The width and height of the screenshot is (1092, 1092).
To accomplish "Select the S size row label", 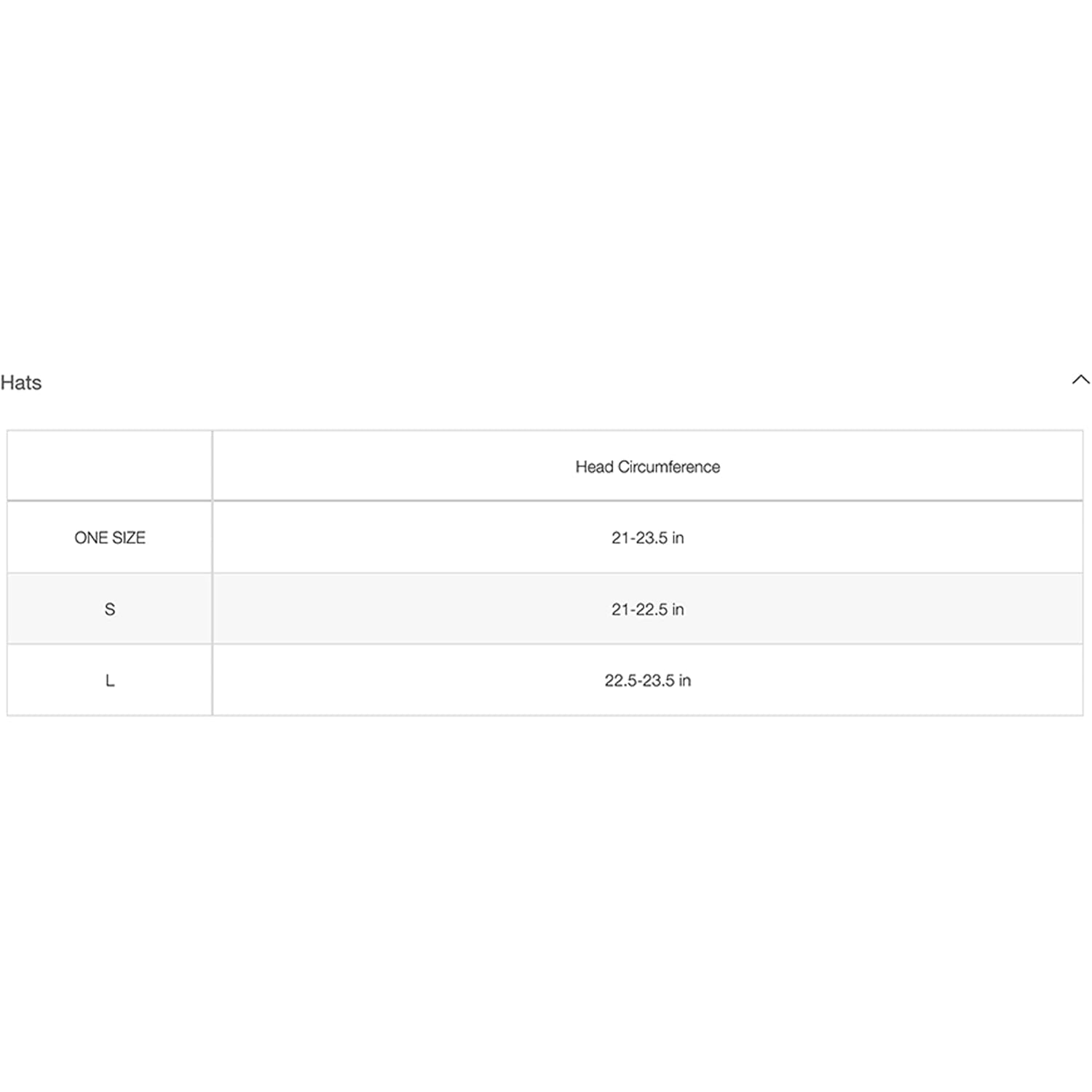I will tap(110, 609).
